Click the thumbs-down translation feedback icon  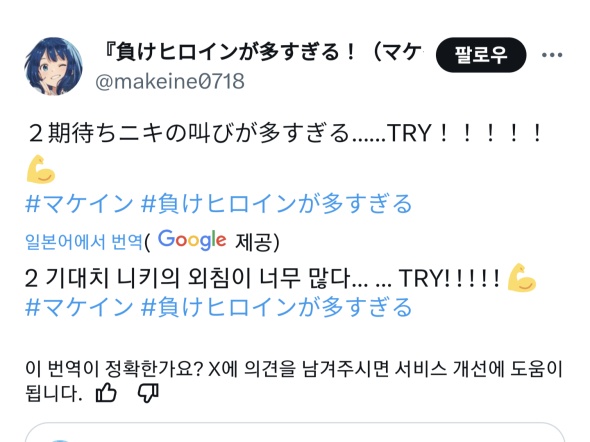(148, 393)
